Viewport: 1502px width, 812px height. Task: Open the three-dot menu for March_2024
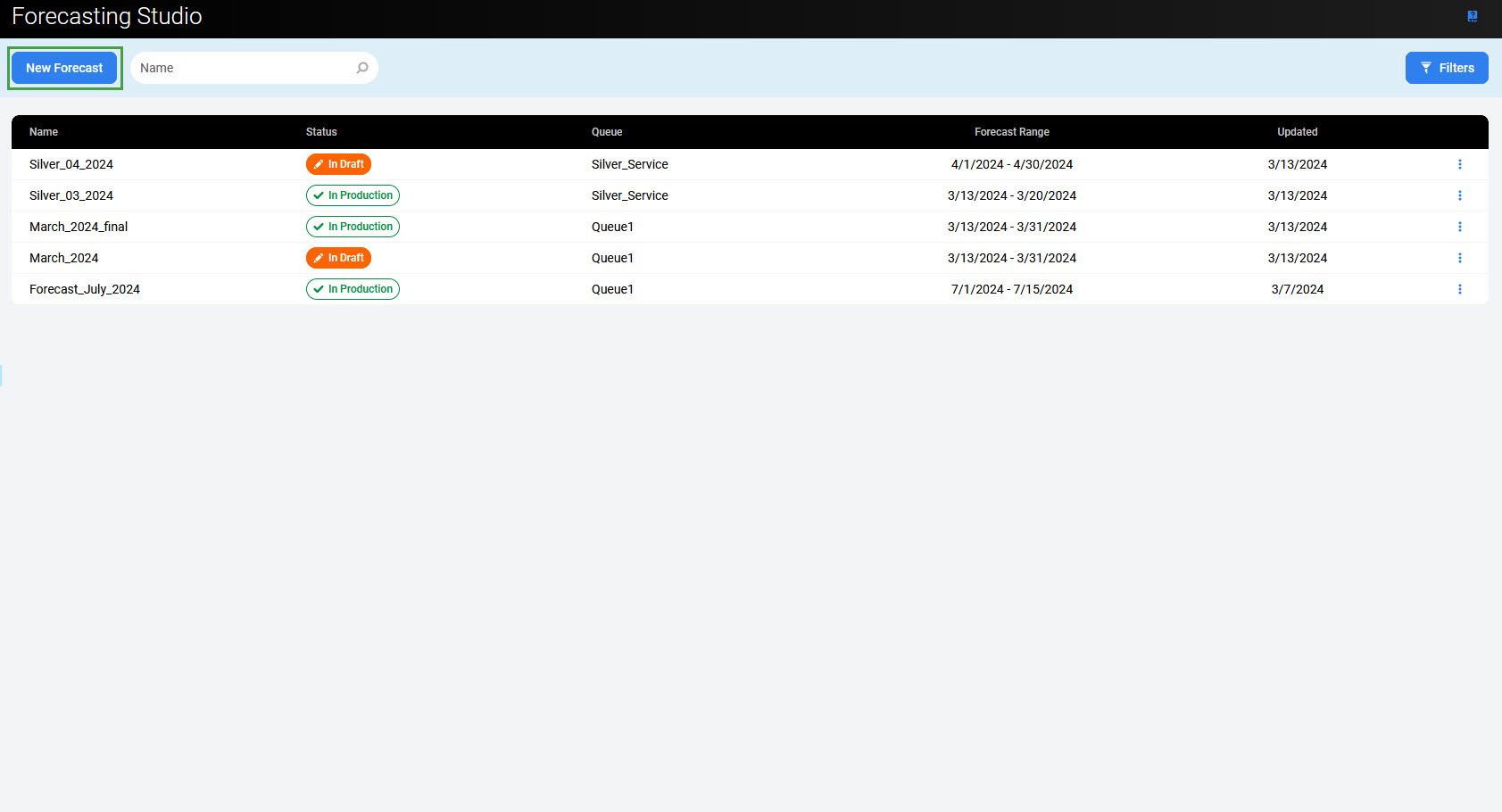pyautogui.click(x=1460, y=258)
